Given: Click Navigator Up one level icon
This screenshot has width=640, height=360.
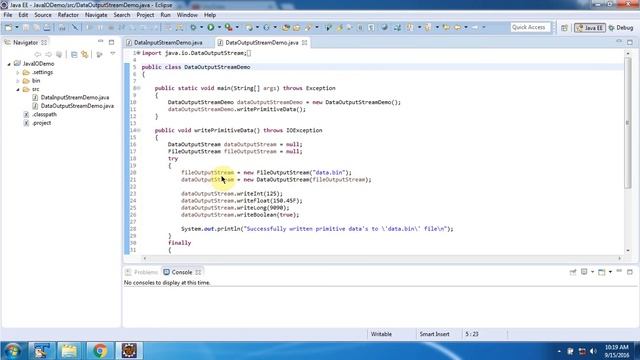Looking at the screenshot, I should click(59, 54).
